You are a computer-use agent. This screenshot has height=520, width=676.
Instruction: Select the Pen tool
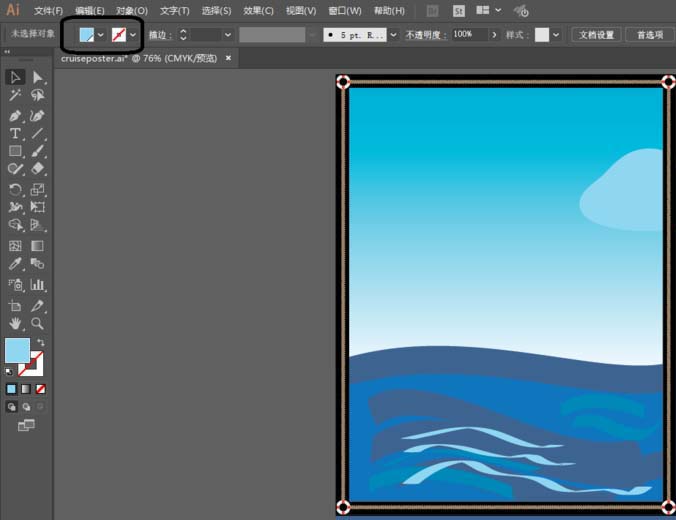pos(15,115)
